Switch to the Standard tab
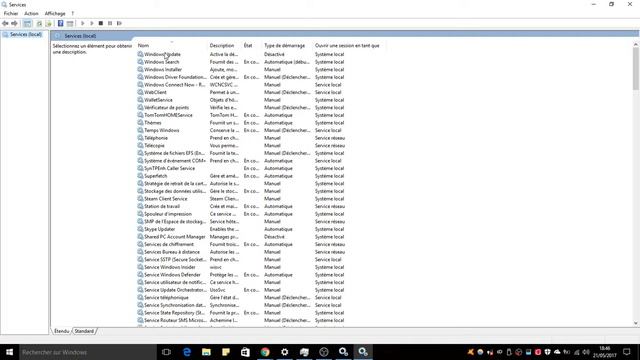 [84, 331]
